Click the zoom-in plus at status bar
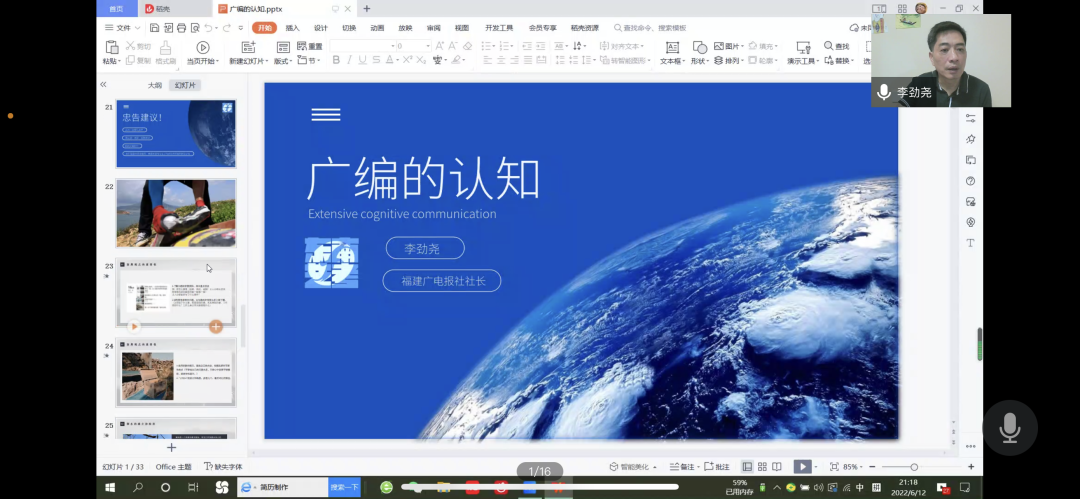 tap(970, 467)
